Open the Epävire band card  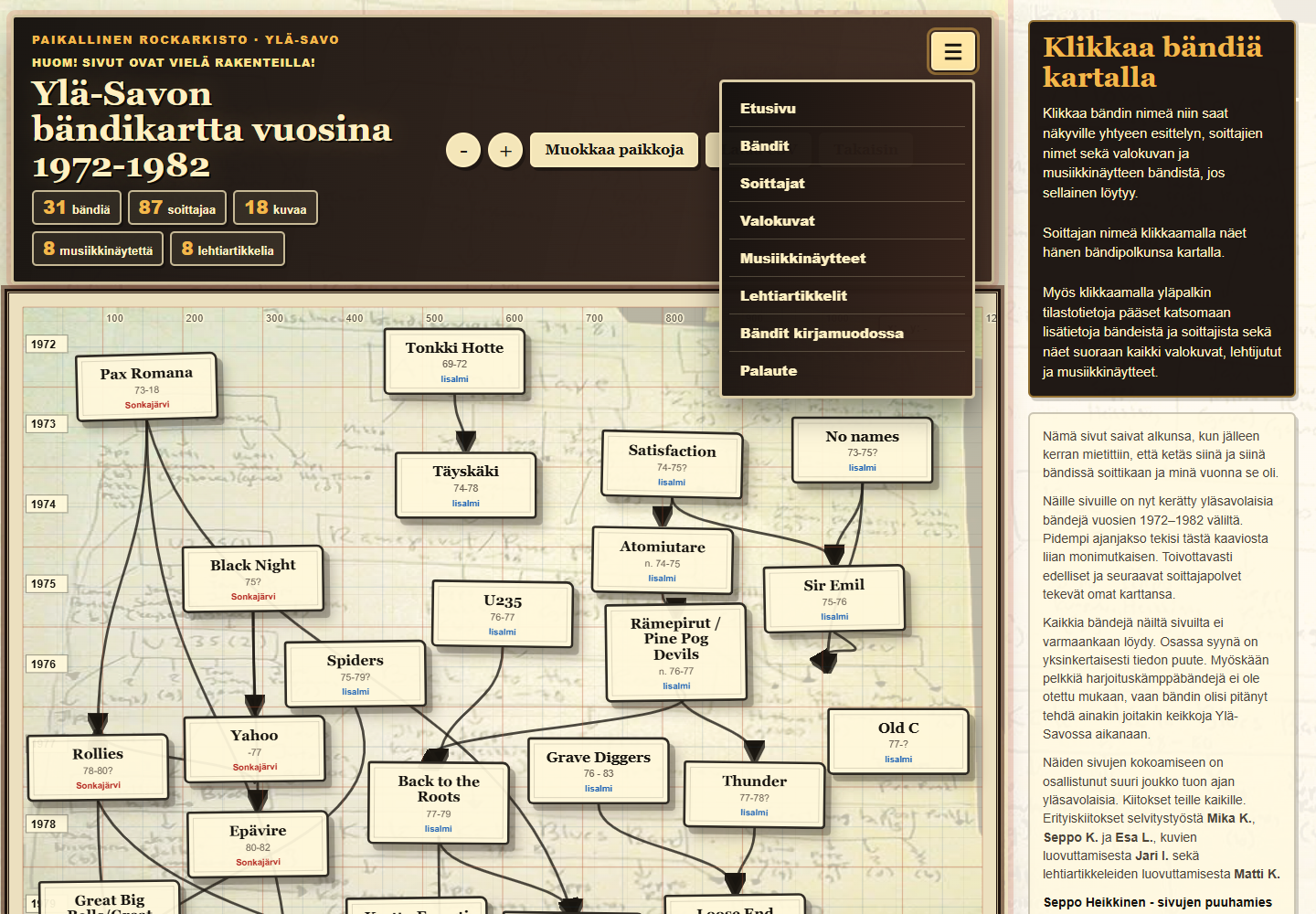(258, 845)
